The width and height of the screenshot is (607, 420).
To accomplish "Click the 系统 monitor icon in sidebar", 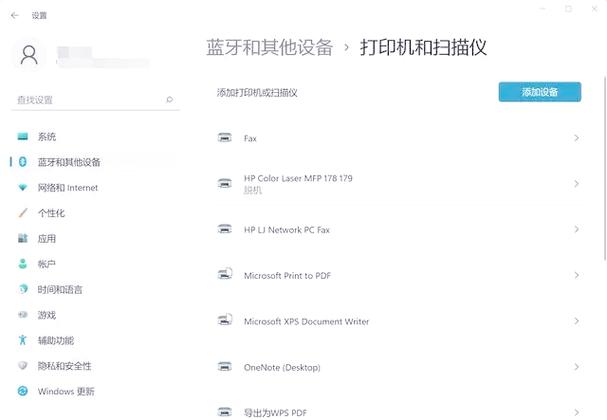I will [x=23, y=136].
